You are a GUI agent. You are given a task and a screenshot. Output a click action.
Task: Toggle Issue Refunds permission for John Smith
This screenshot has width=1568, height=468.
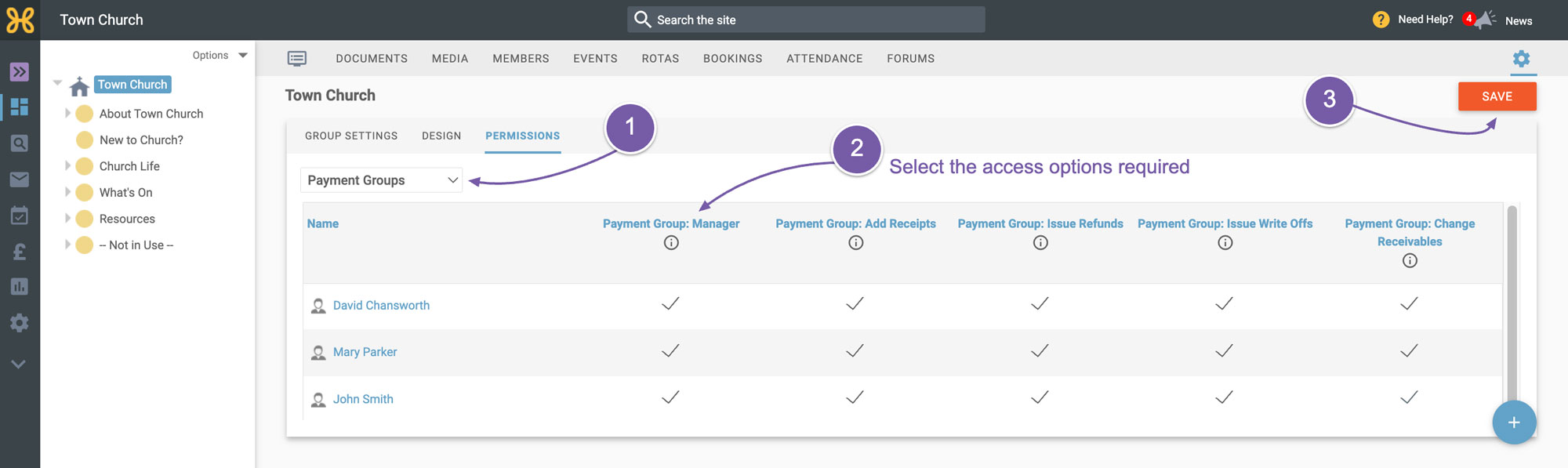pyautogui.click(x=1040, y=397)
